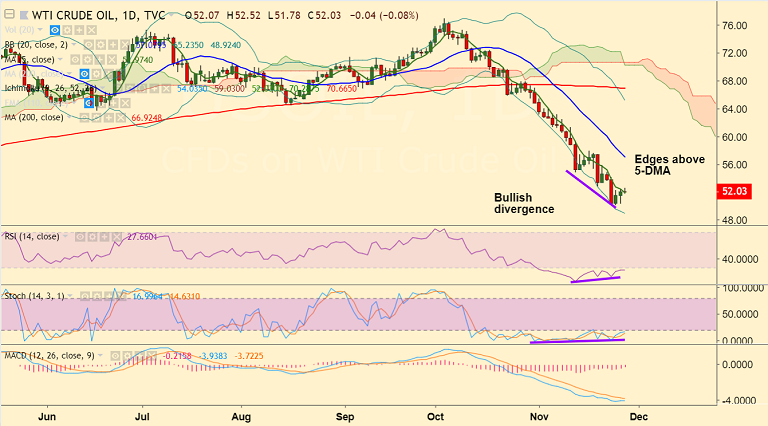
Task: Hide the MA (200, close) 66.9248 indicator
Action: [84, 118]
